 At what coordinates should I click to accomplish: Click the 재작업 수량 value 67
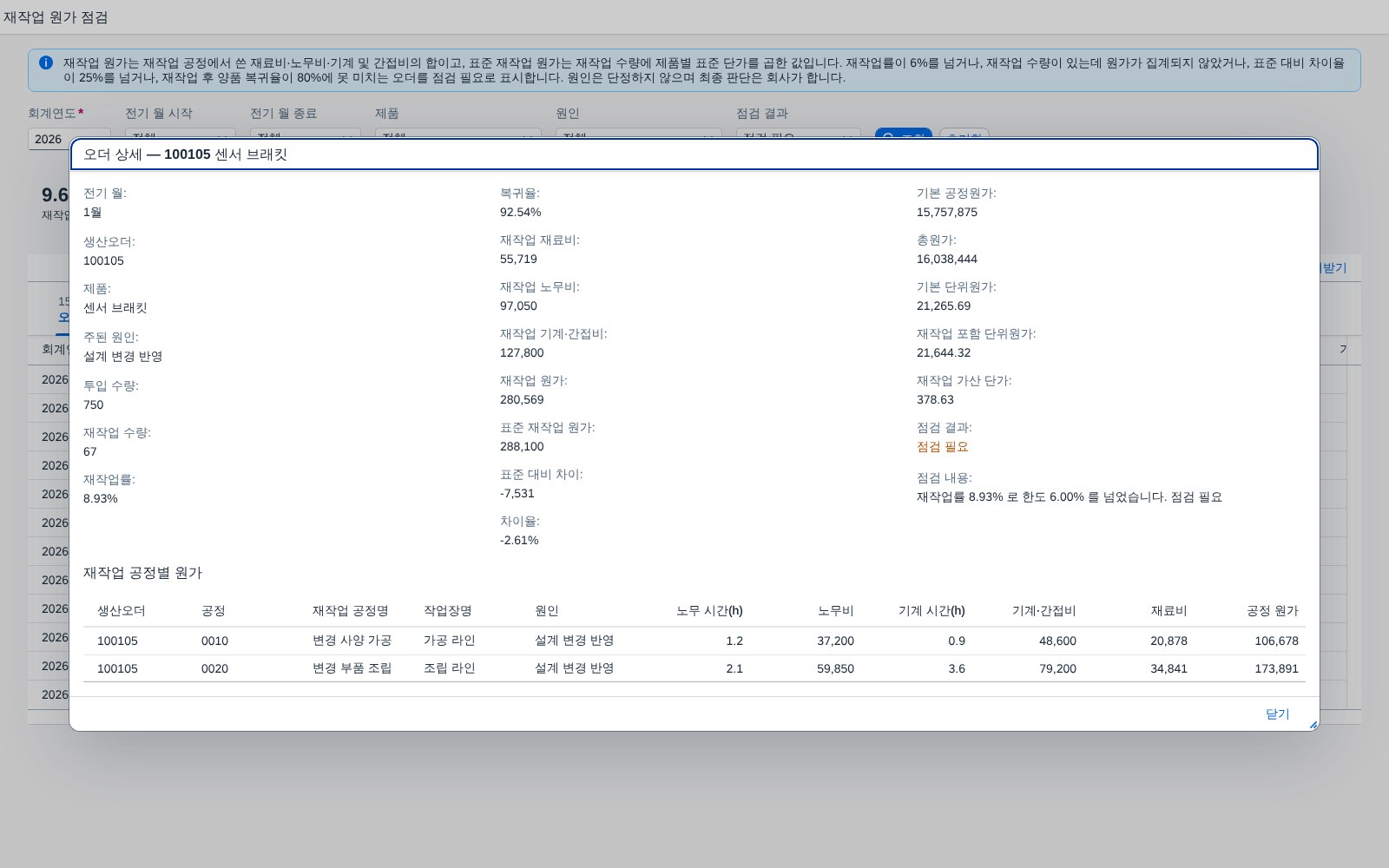(90, 451)
